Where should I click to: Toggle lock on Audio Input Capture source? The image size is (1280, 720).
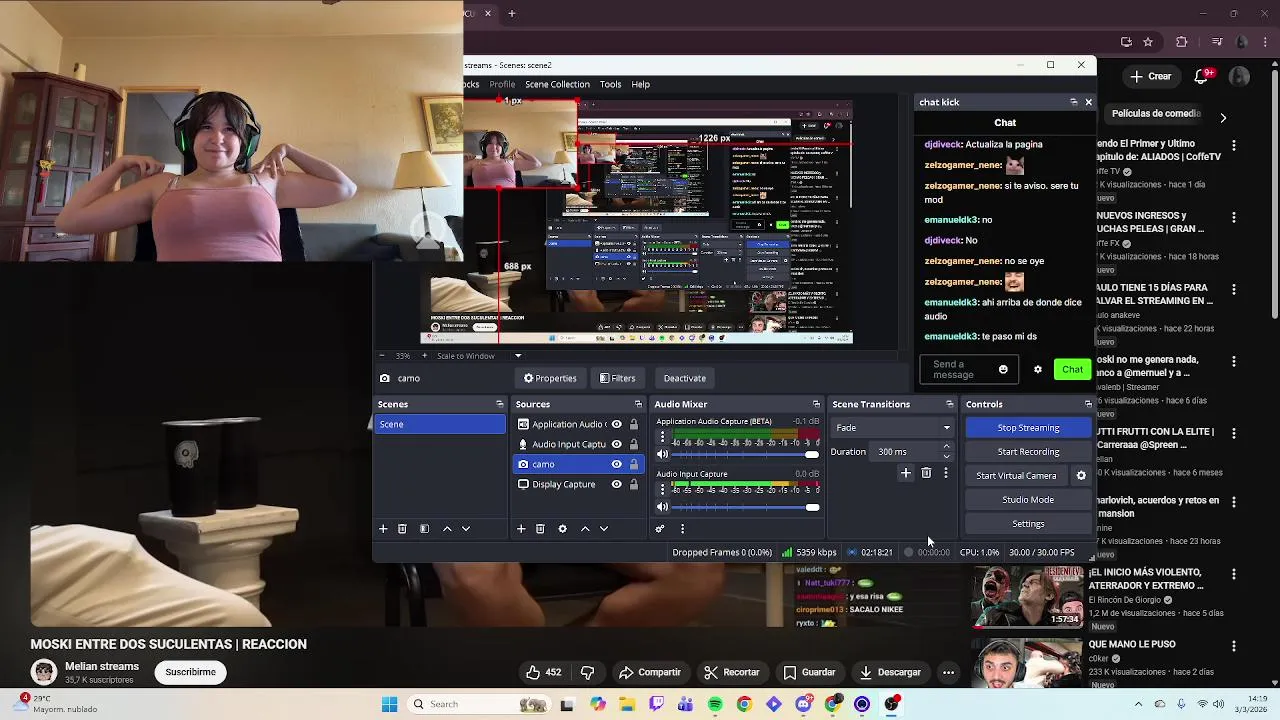[633, 444]
